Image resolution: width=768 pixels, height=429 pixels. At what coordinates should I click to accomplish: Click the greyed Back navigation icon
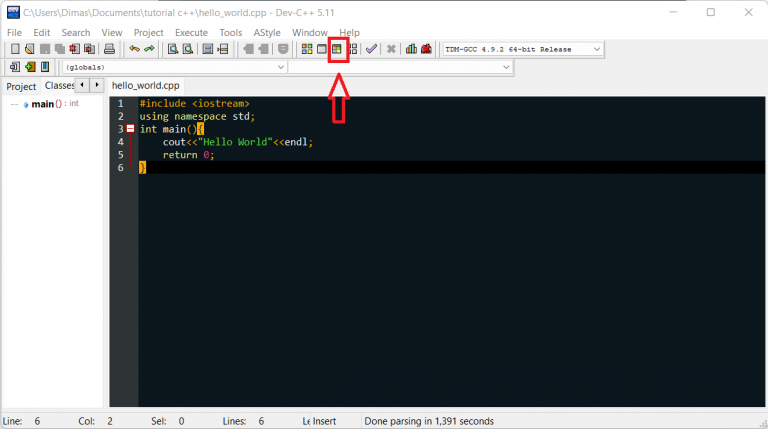coord(248,49)
